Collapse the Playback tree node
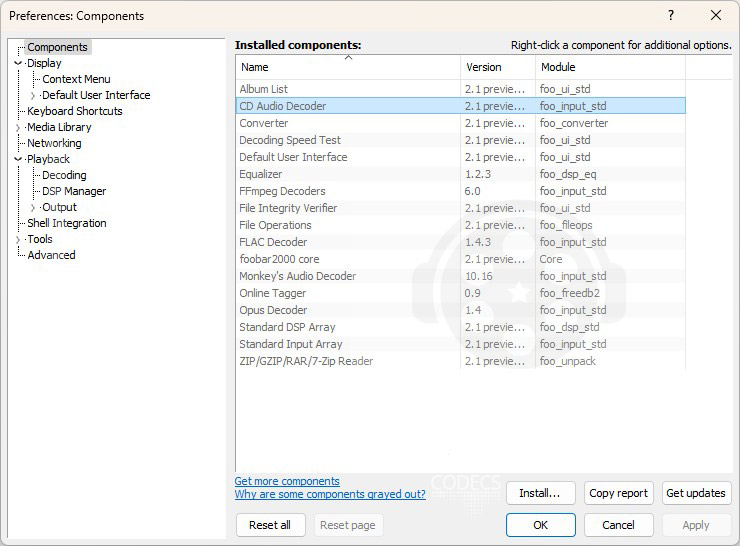This screenshot has height=546, width=740. coord(18,160)
